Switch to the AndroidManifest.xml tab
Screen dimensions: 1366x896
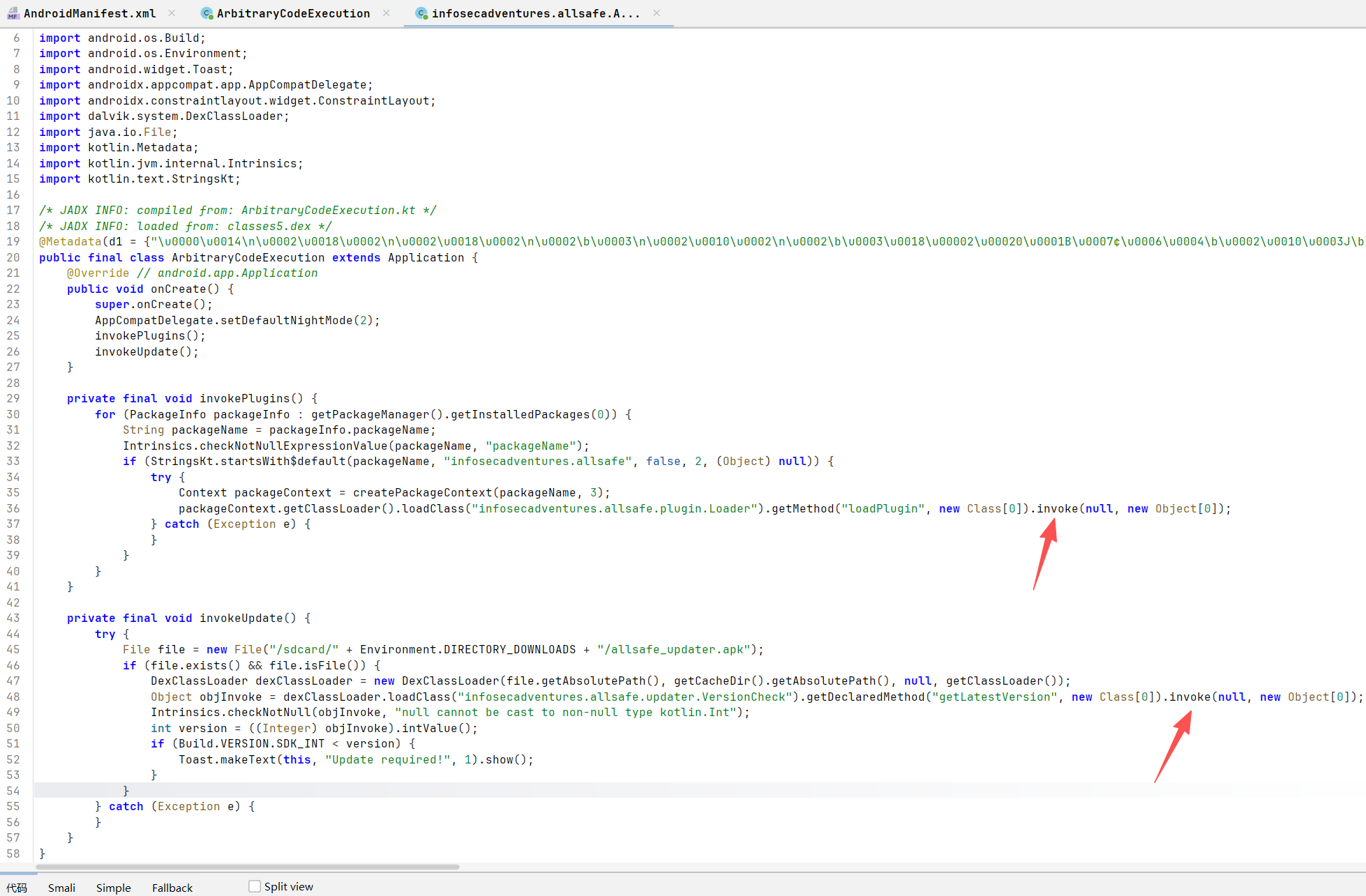(x=89, y=14)
